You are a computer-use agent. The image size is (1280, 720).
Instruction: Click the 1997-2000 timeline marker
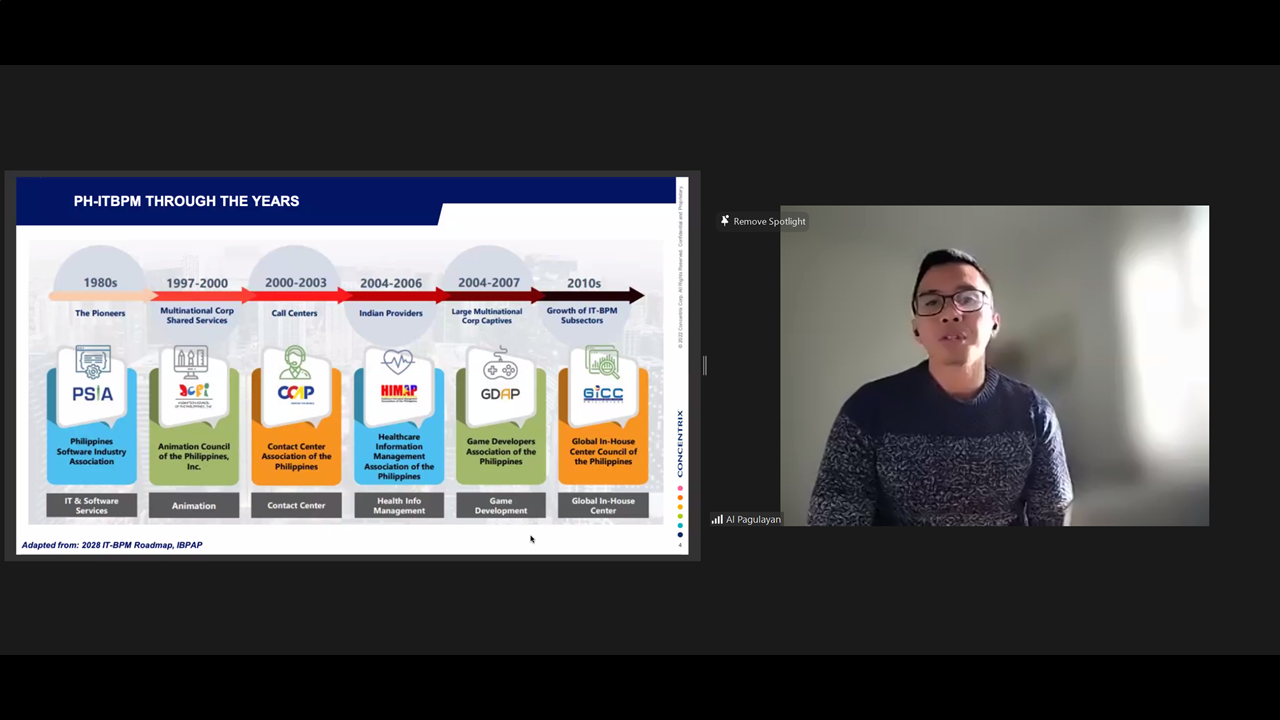pos(197,283)
